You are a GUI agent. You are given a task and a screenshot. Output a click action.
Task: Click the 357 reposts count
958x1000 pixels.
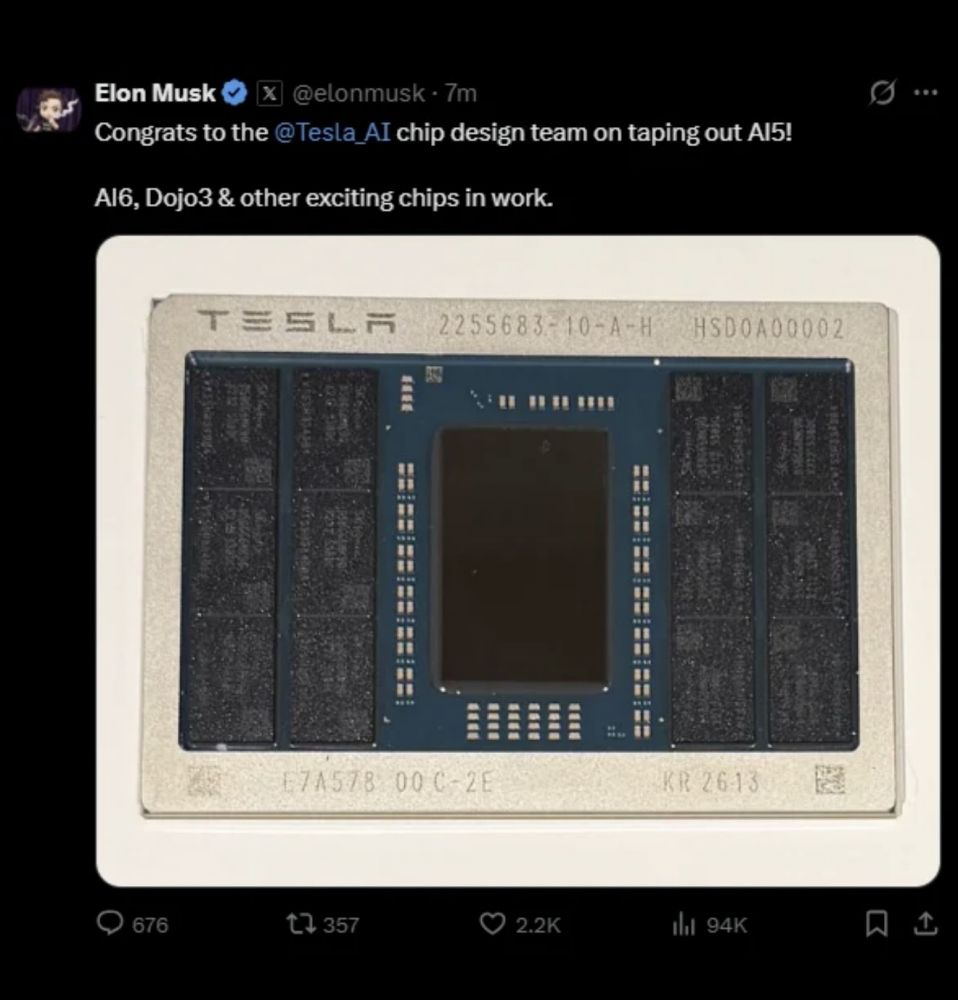[341, 925]
